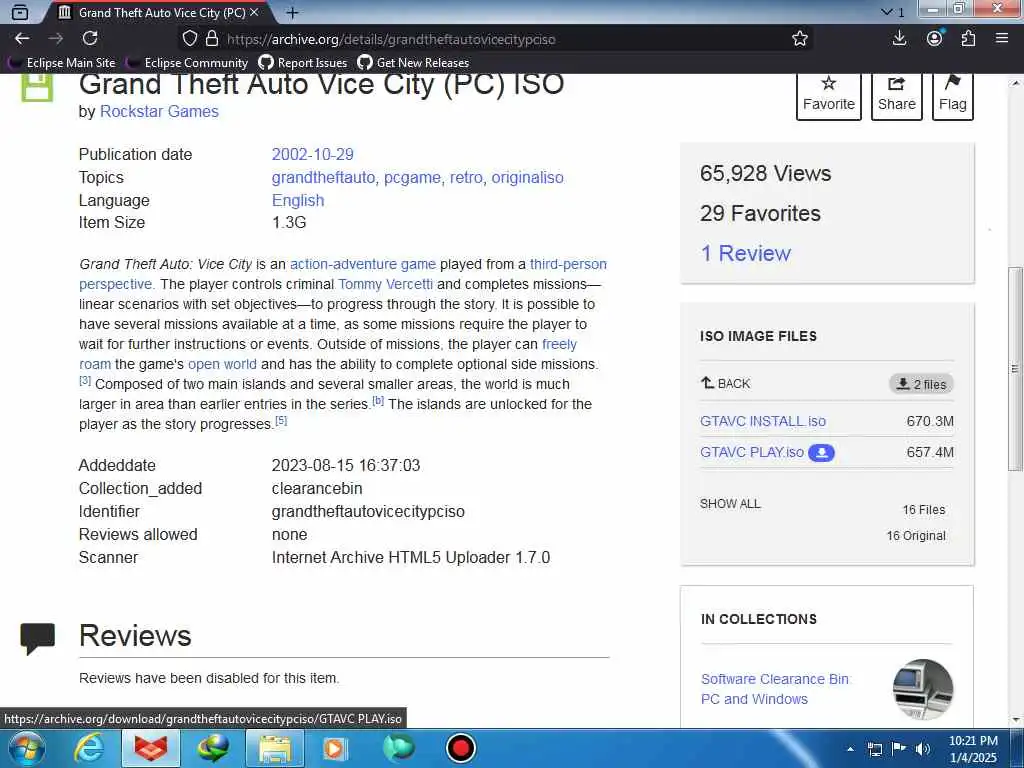Go BACK in ISO image files list

tap(725, 383)
